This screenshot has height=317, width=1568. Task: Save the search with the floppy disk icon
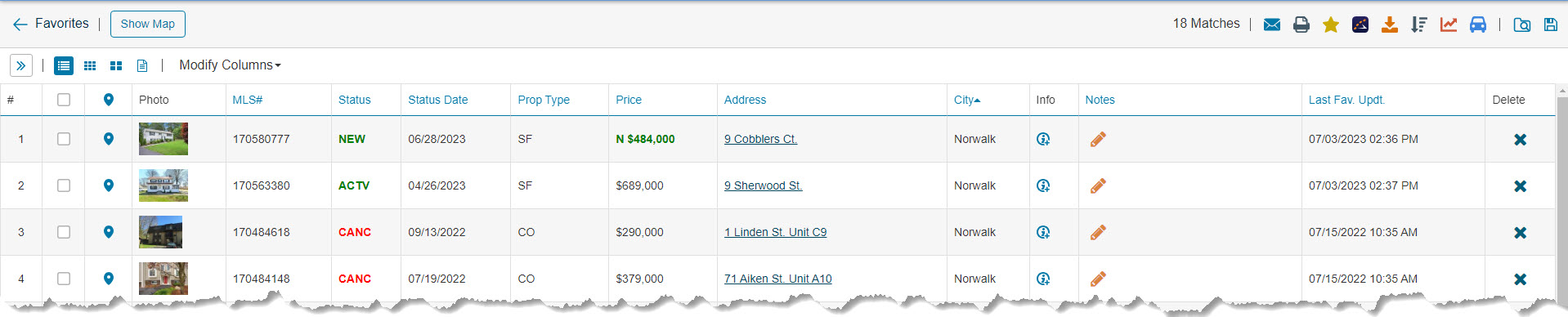tap(1551, 25)
